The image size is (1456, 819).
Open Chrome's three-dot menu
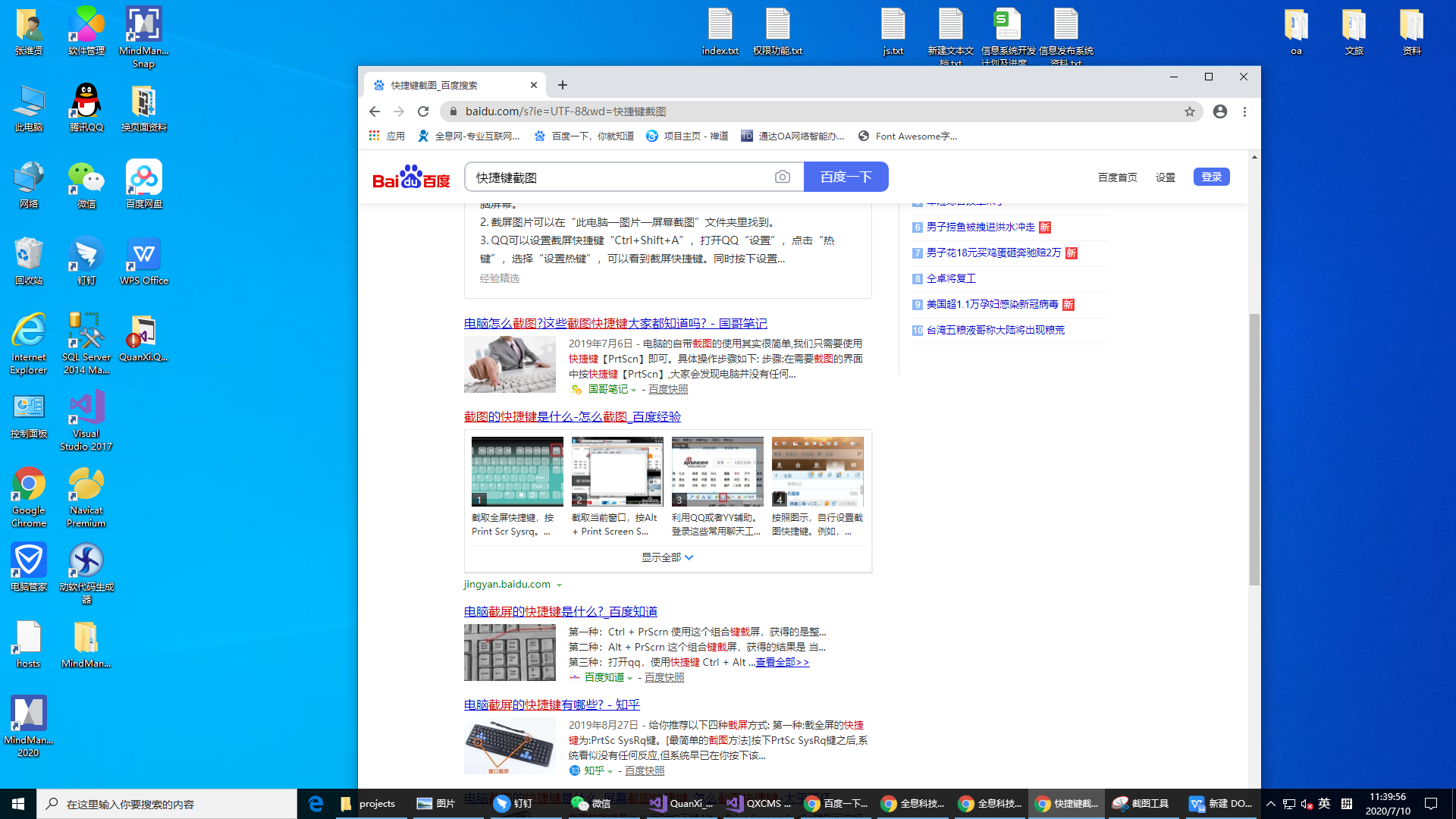pos(1244,111)
